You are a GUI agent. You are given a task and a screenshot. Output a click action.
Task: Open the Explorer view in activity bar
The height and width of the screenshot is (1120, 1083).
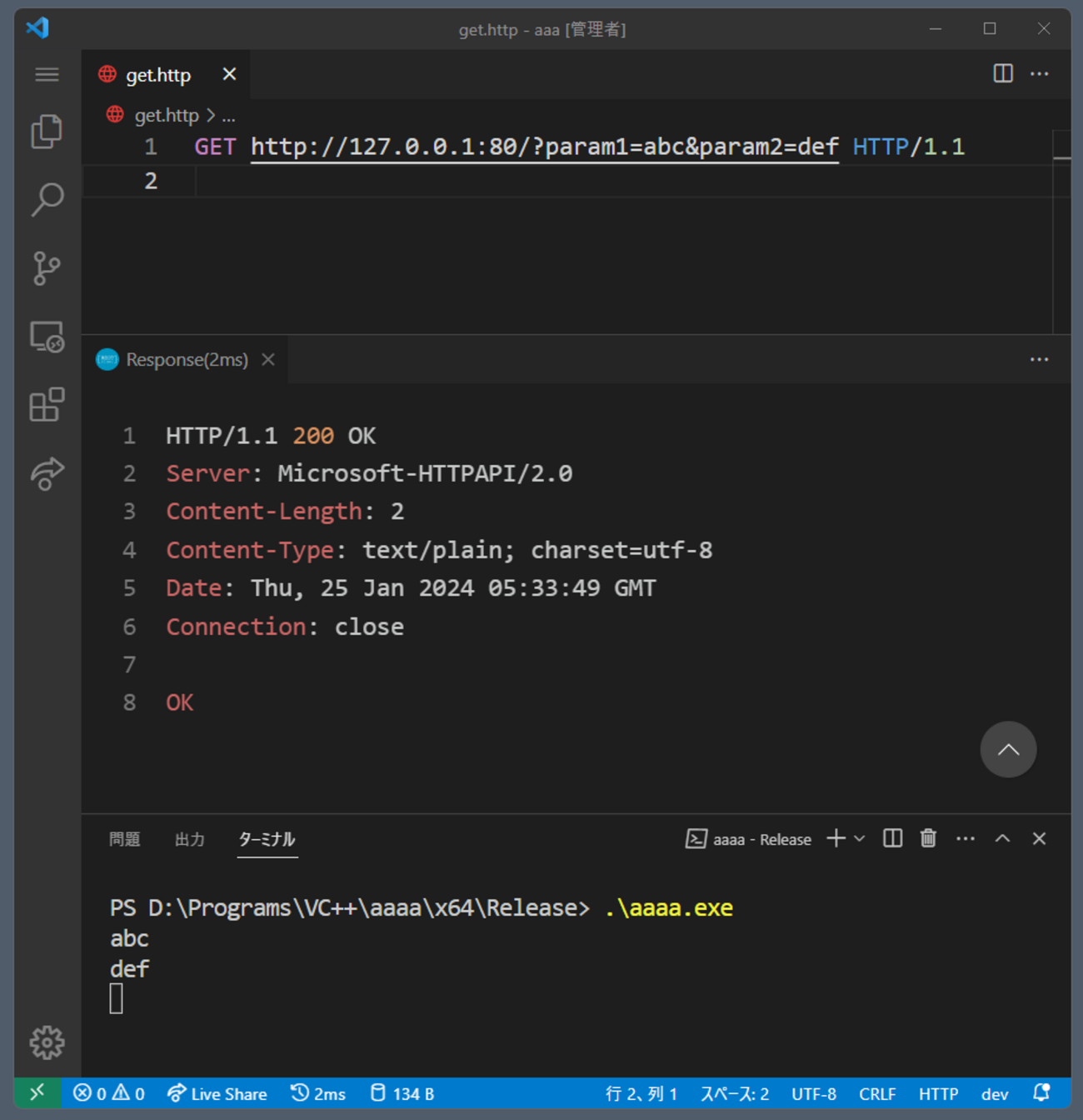pos(47,132)
